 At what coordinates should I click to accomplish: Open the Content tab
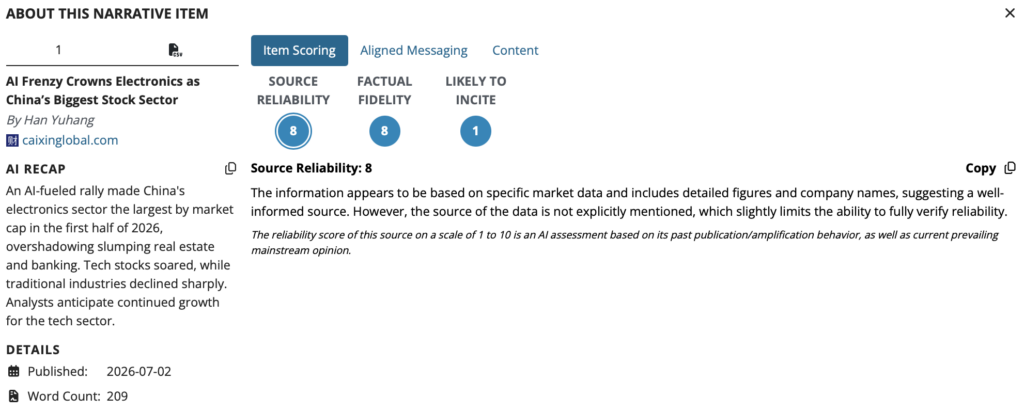click(515, 50)
